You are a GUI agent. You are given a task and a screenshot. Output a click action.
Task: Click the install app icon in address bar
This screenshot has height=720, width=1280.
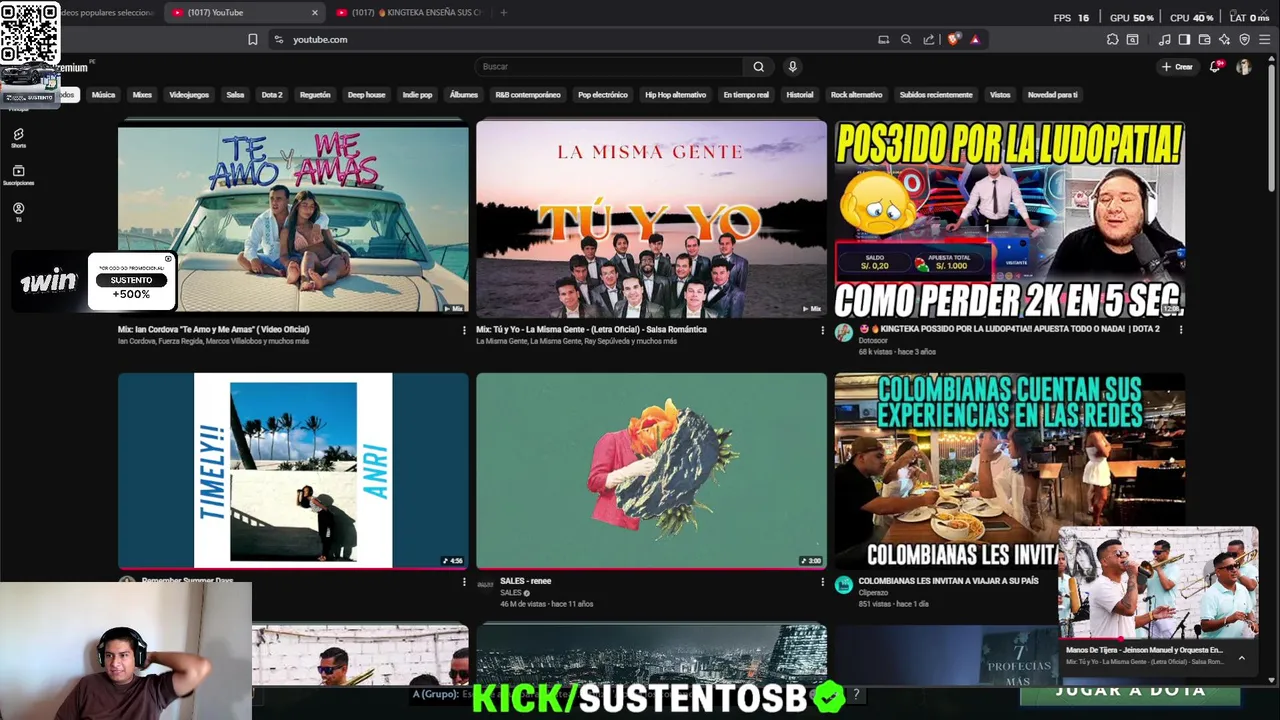[x=883, y=39]
